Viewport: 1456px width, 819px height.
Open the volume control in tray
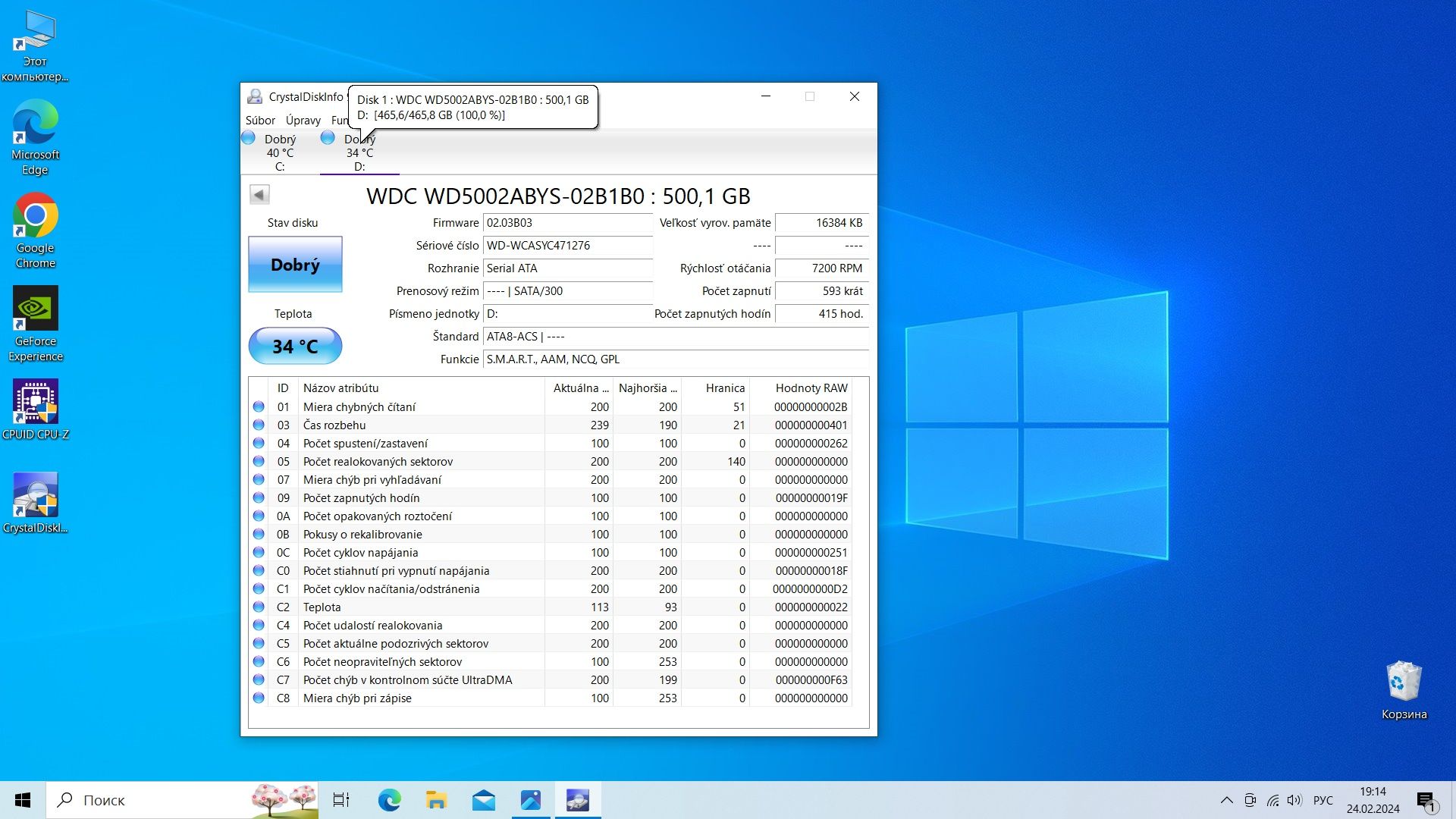pos(1294,800)
